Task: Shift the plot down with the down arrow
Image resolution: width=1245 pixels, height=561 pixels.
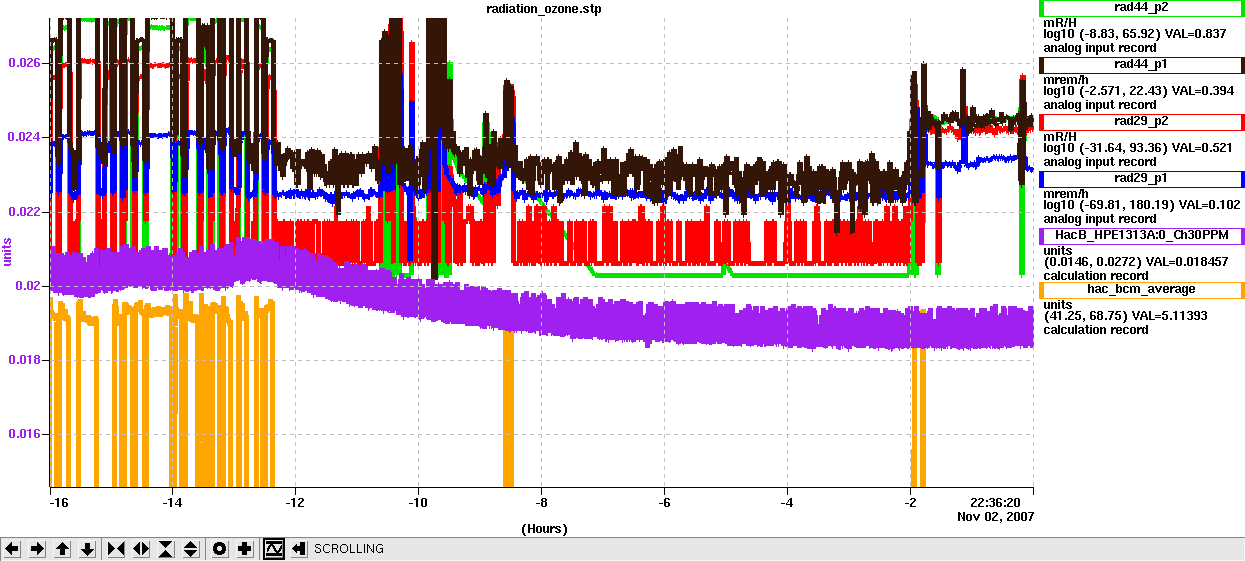Action: coord(87,549)
